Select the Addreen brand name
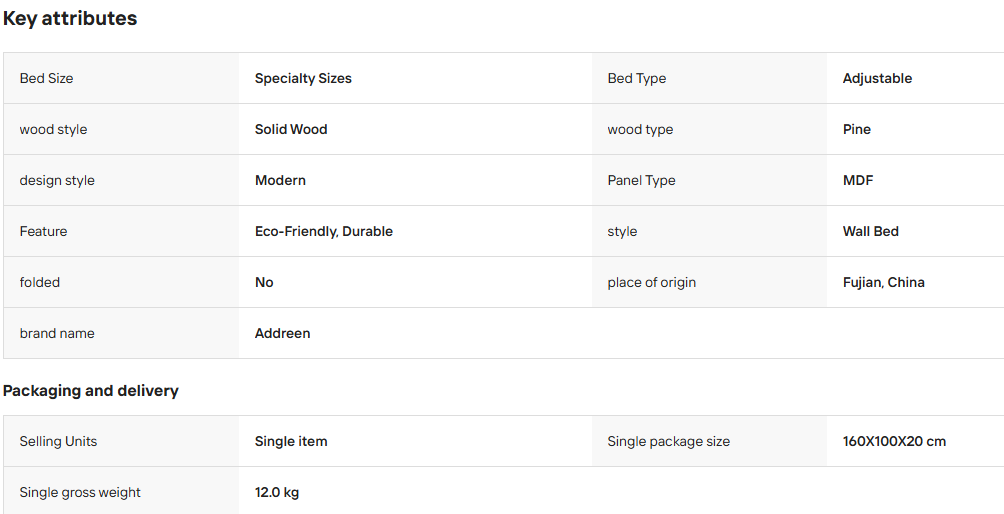The height and width of the screenshot is (514, 1004). pyautogui.click(x=282, y=333)
